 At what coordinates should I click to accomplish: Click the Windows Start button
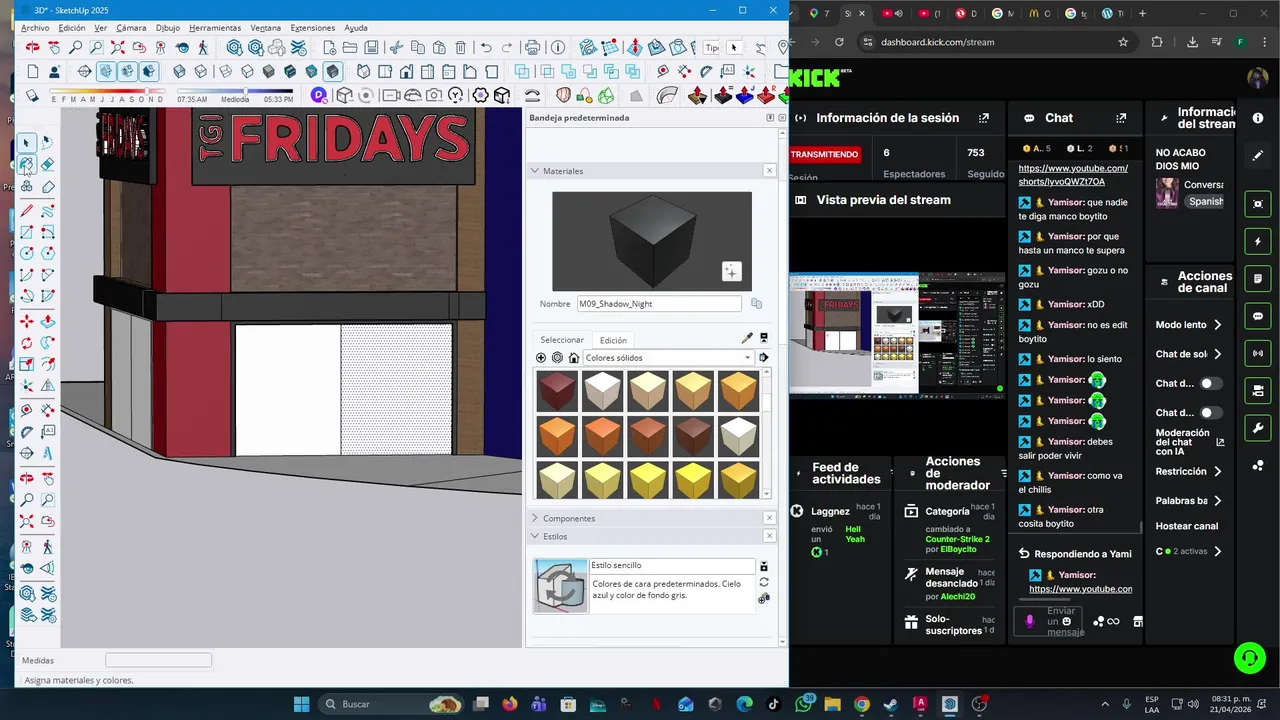[x=301, y=704]
